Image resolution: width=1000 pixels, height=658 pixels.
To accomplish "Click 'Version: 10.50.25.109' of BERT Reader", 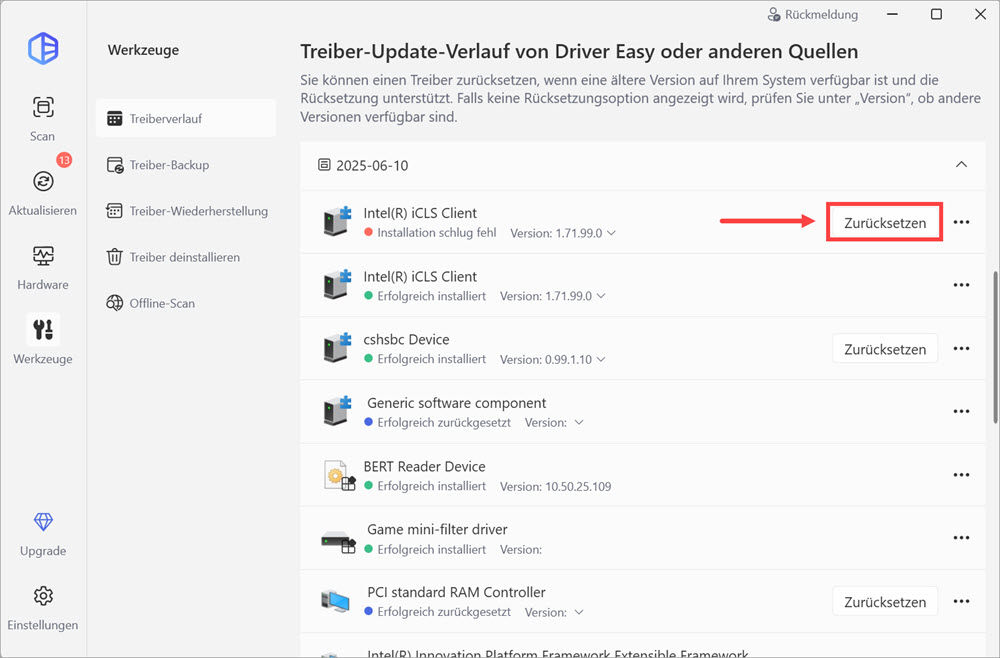I will 555,486.
